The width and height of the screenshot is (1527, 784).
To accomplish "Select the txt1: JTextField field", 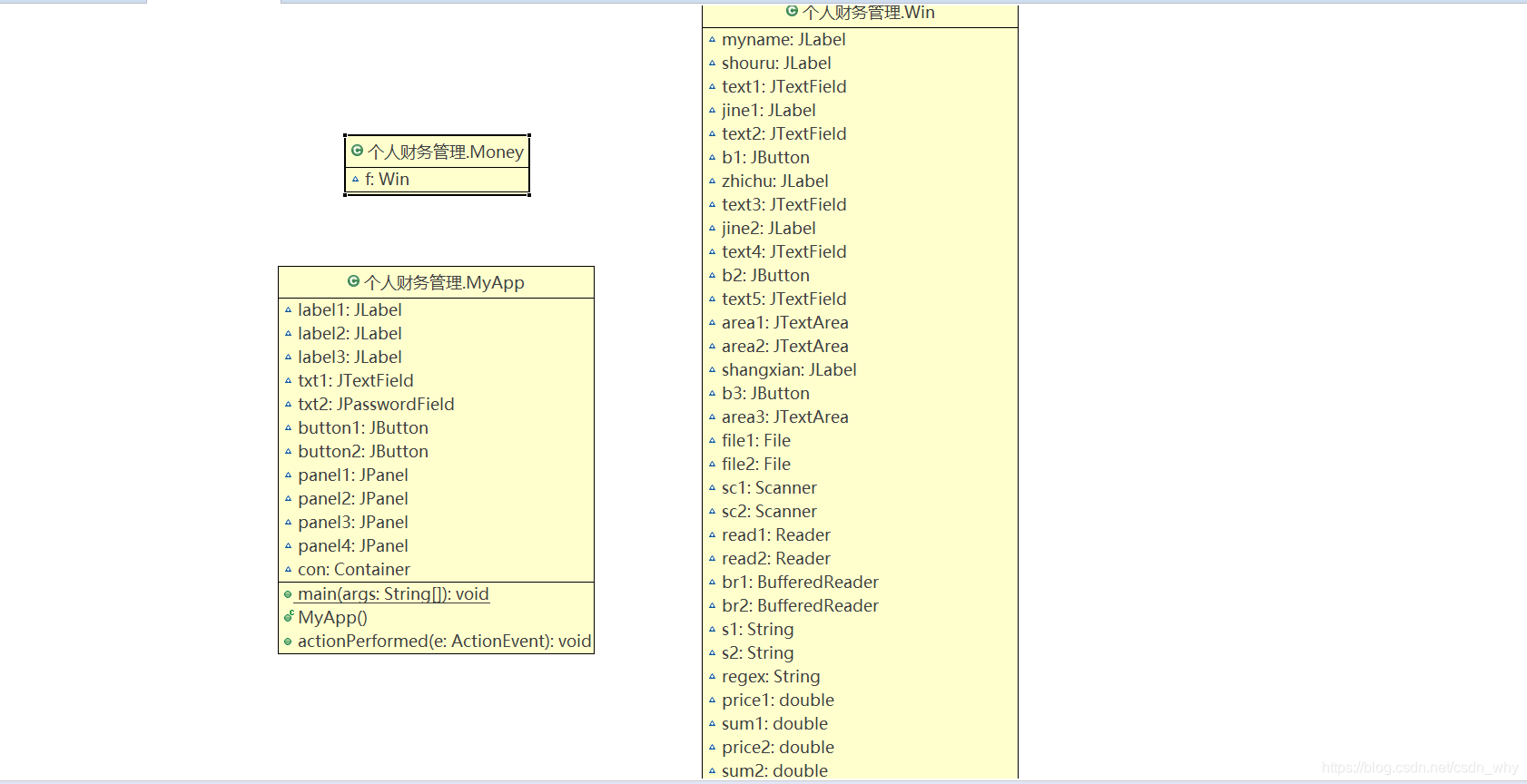I will tap(356, 380).
